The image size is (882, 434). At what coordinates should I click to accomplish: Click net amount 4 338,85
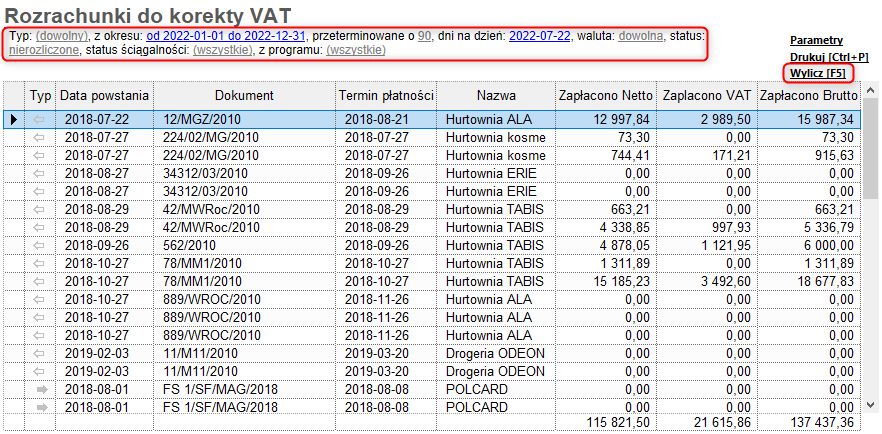[x=625, y=227]
